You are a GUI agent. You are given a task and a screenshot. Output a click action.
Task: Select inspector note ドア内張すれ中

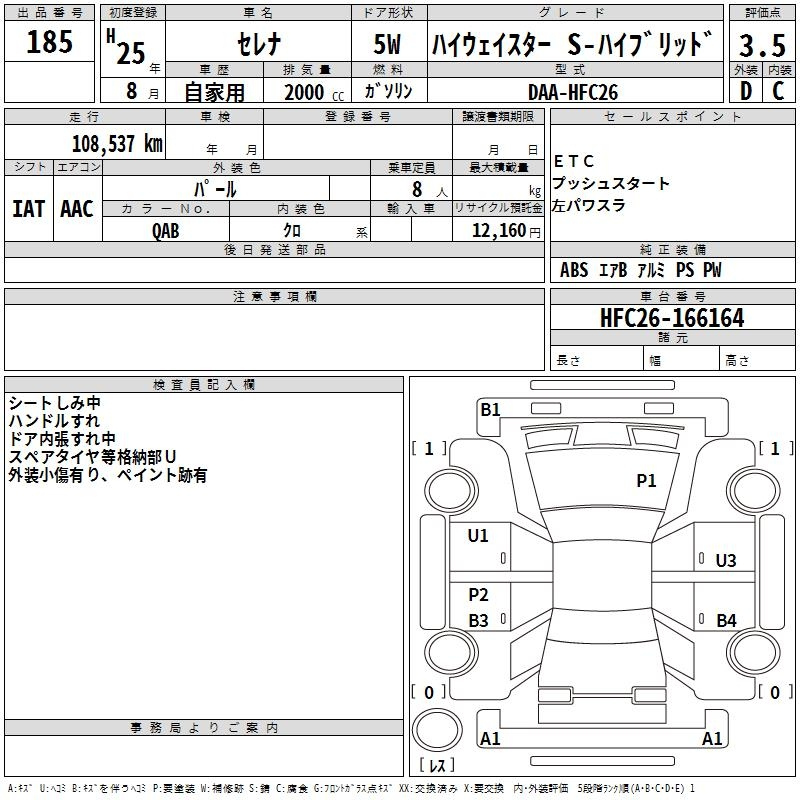[x=62, y=438]
